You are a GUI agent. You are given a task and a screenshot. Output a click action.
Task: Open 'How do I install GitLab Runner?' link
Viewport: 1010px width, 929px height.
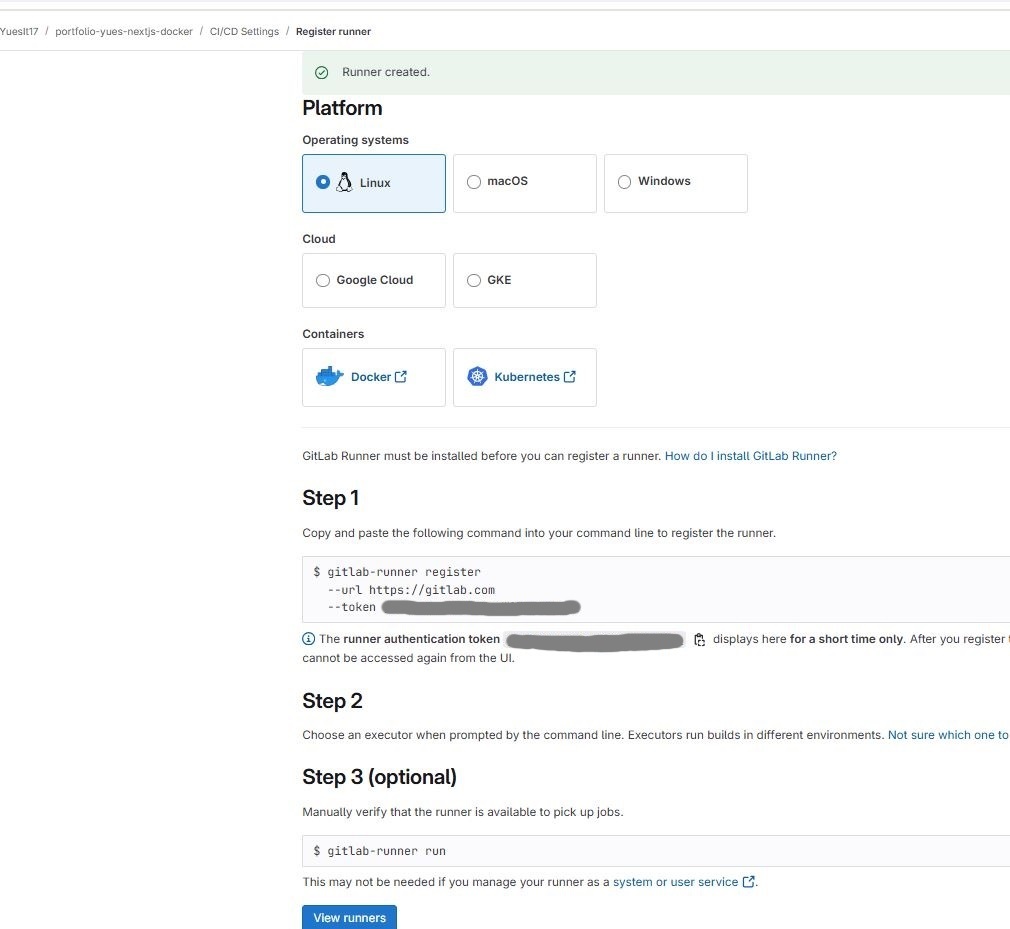point(750,456)
